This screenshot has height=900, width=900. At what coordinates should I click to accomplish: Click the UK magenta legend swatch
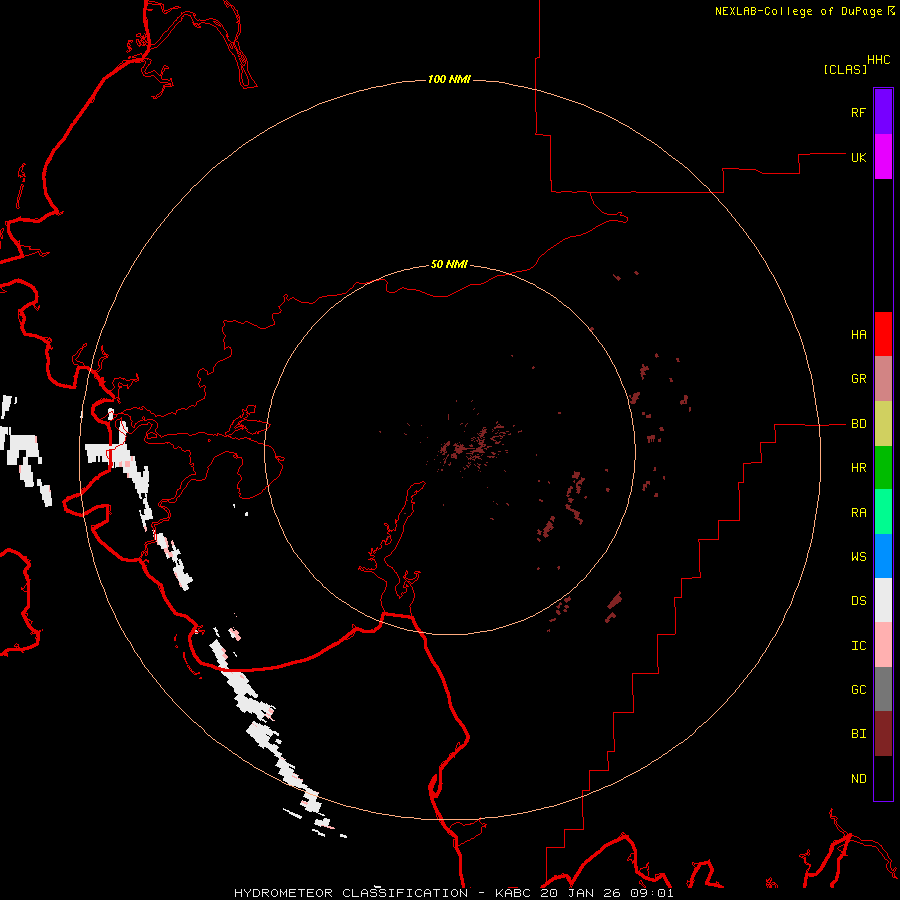[883, 157]
